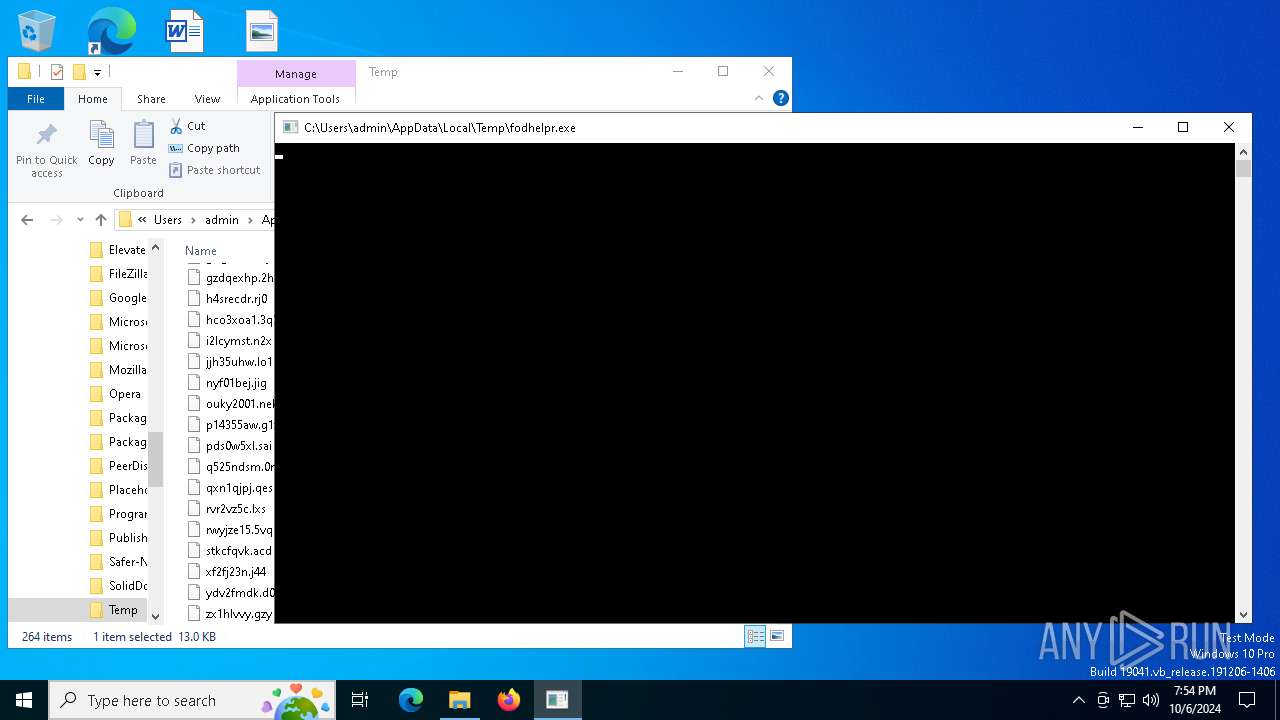Select the Google folder in navigation tree
The image size is (1280, 720).
127,298
